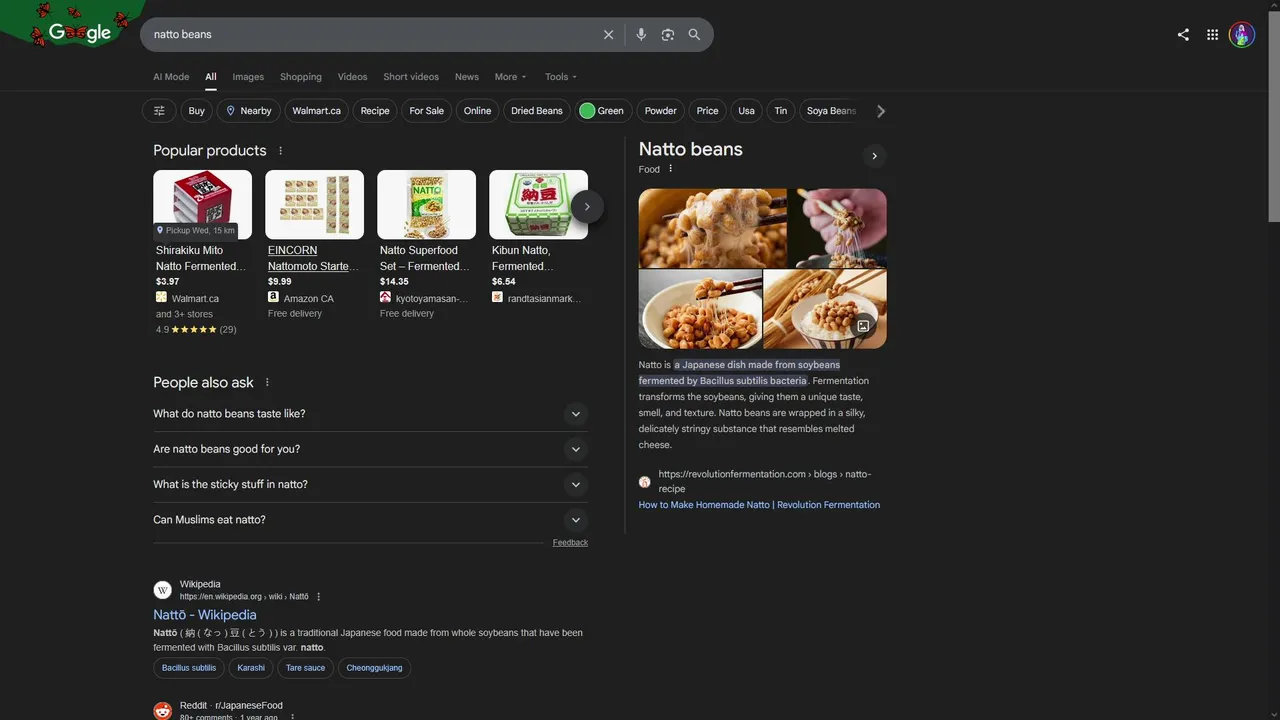Show next products with carousel arrow
This screenshot has height=720, width=1280.
point(587,206)
